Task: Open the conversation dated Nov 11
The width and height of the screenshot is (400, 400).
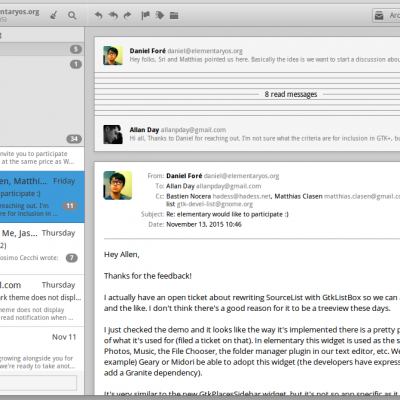Action: point(42,350)
